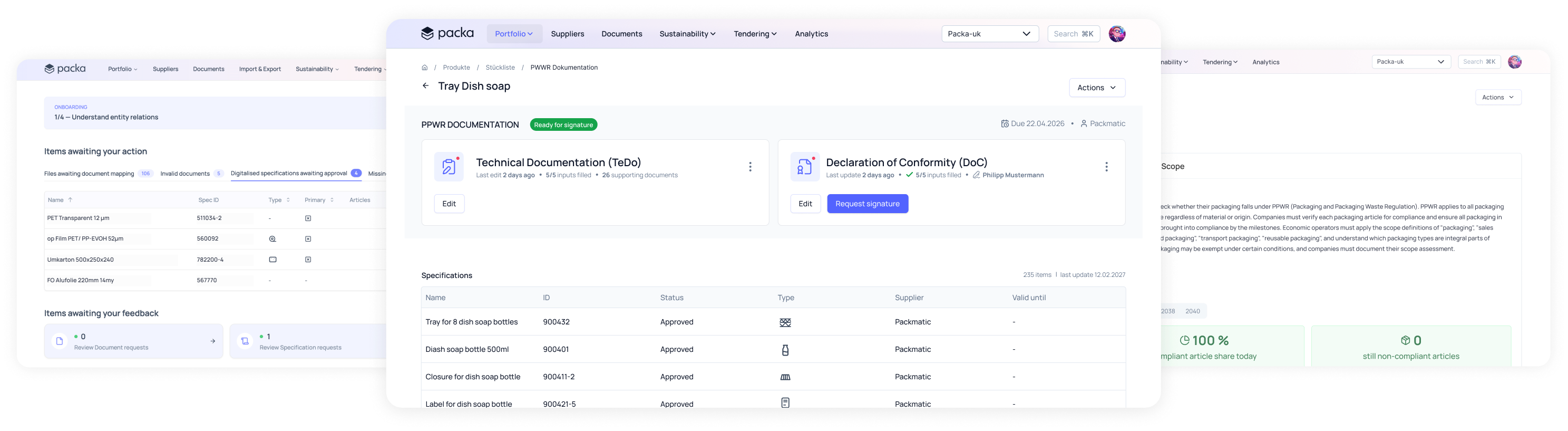Screen dimensions: 1568x431
Task: Expand the Sustainability menu in front window
Action: (687, 34)
